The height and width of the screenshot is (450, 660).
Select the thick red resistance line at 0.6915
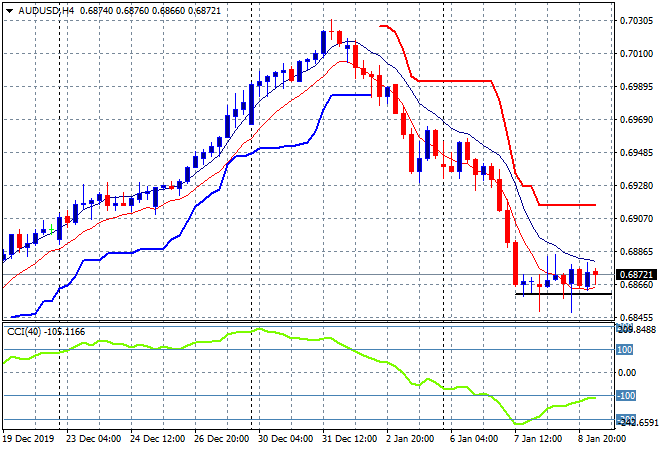(567, 205)
